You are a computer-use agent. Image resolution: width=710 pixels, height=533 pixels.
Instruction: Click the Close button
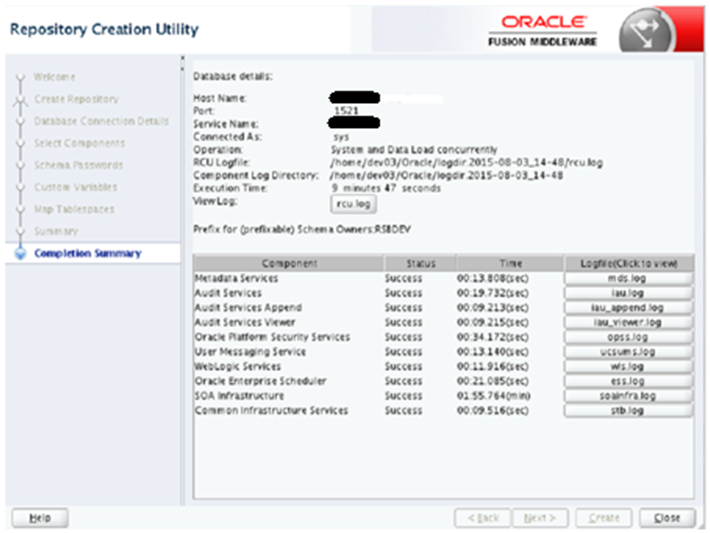(667, 518)
